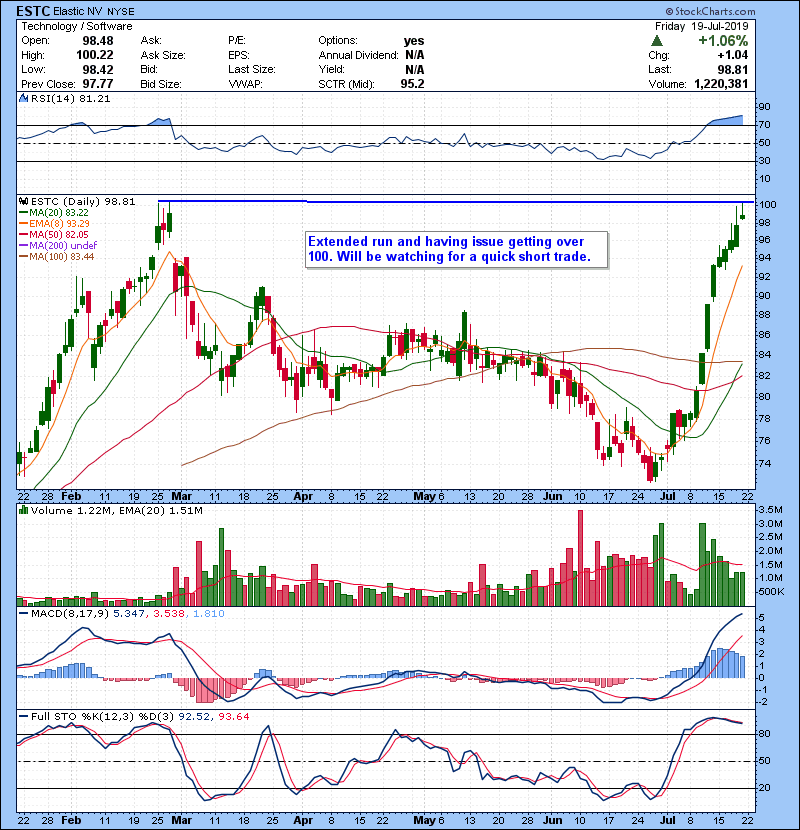The image size is (800, 830).
Task: Select the EMA(8) 93.29 legend entry
Action: 55,223
